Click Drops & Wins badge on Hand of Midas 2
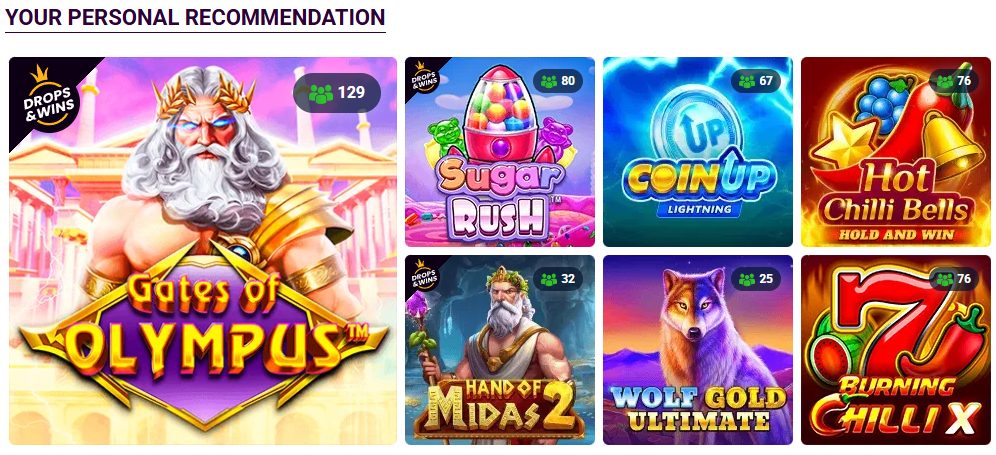Image resolution: width=996 pixels, height=455 pixels. click(x=424, y=275)
